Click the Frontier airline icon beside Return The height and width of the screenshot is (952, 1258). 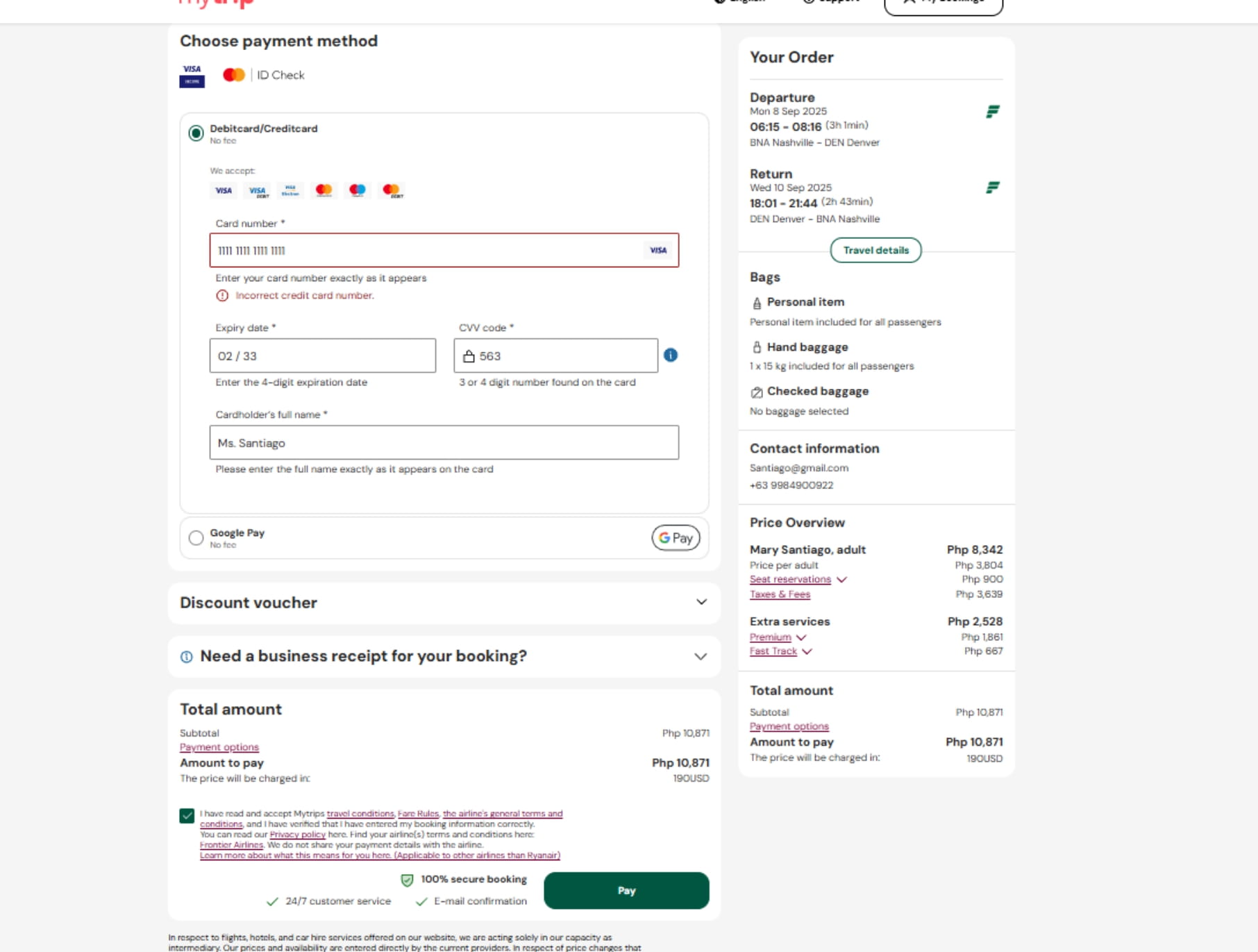click(993, 187)
